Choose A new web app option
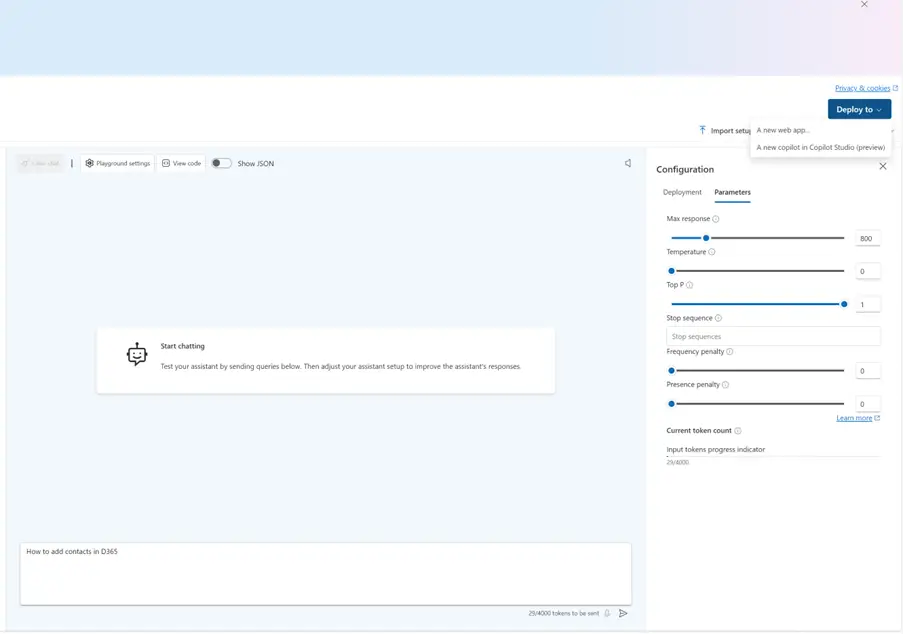The image size is (903, 634). 783,130
